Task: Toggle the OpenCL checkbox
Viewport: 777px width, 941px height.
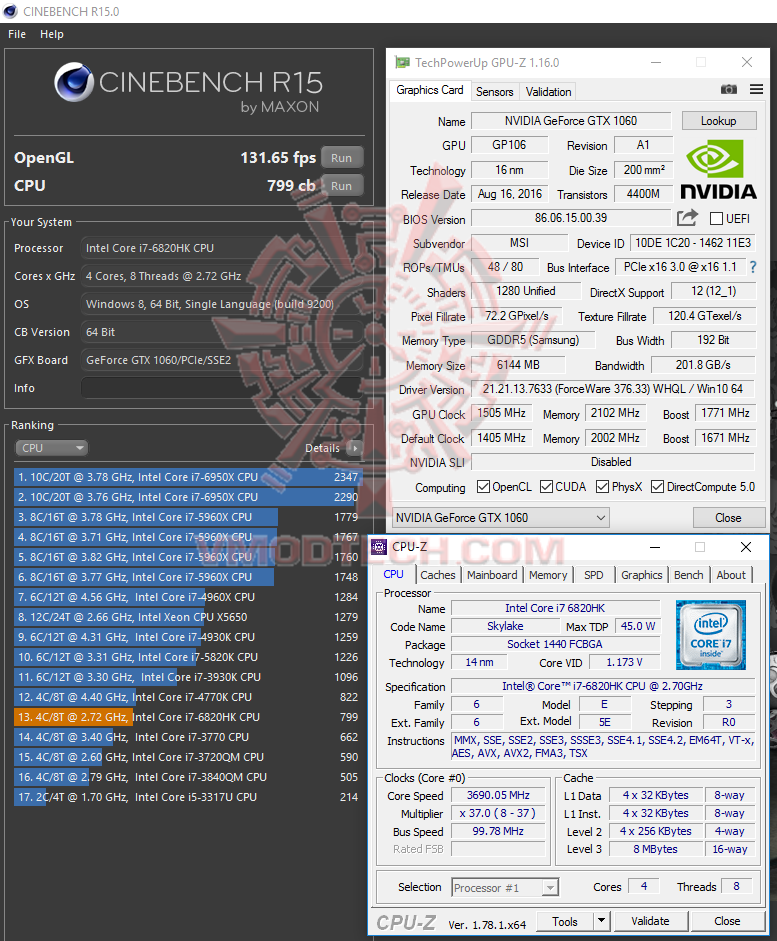Action: tap(483, 487)
